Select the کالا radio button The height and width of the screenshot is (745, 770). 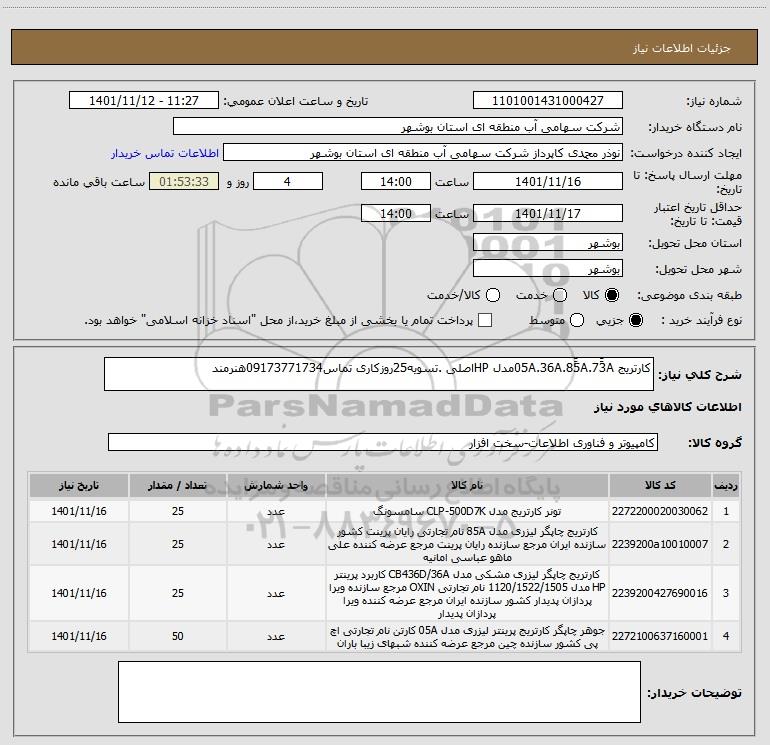click(x=612, y=295)
